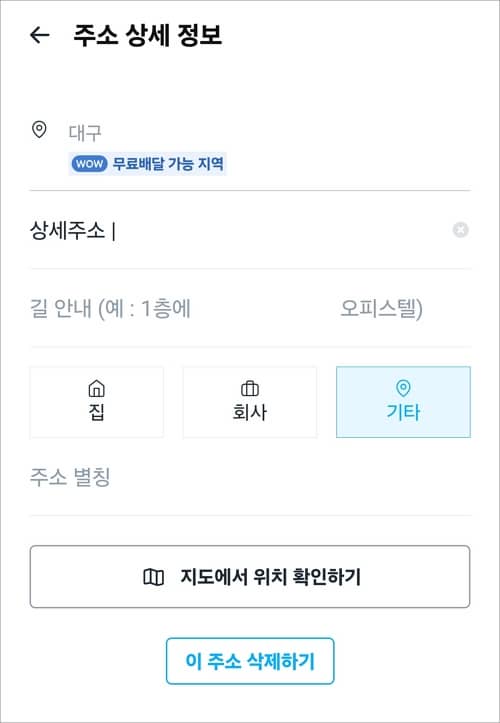Image resolution: width=500 pixels, height=723 pixels.
Task: Click the 주소 별칭 nickname field
Action: (250, 478)
